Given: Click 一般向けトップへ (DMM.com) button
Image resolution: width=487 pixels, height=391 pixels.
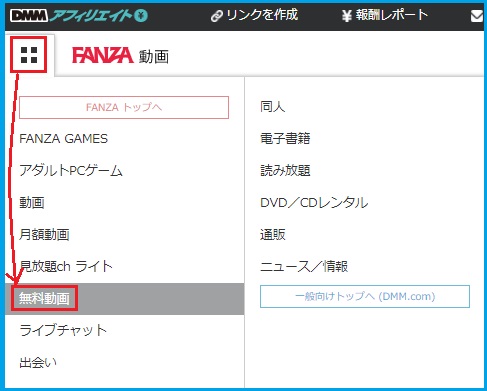Looking at the screenshot, I should (x=365, y=296).
